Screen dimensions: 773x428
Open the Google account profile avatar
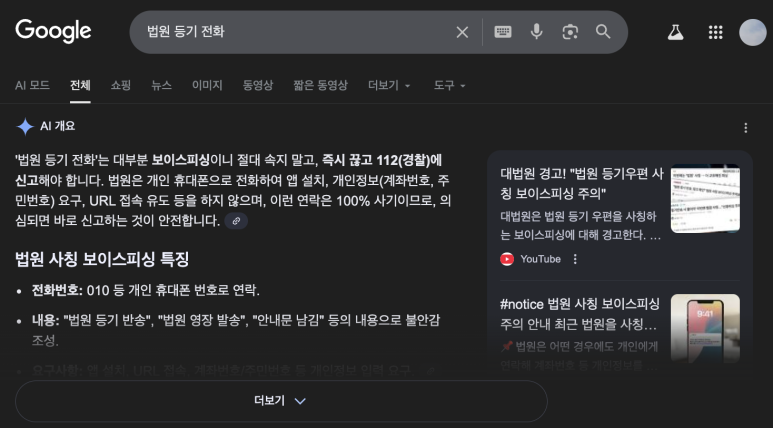(752, 33)
